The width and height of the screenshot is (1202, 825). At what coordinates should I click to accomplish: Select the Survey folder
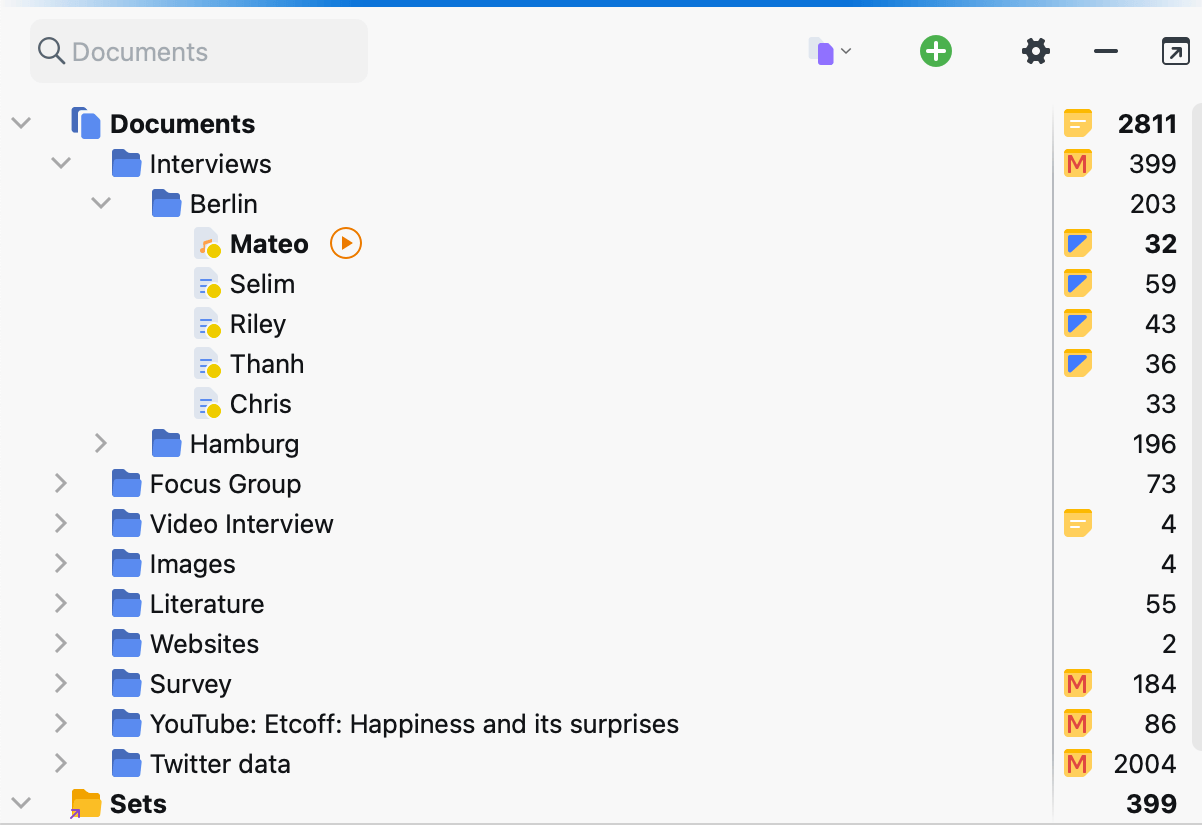point(190,684)
